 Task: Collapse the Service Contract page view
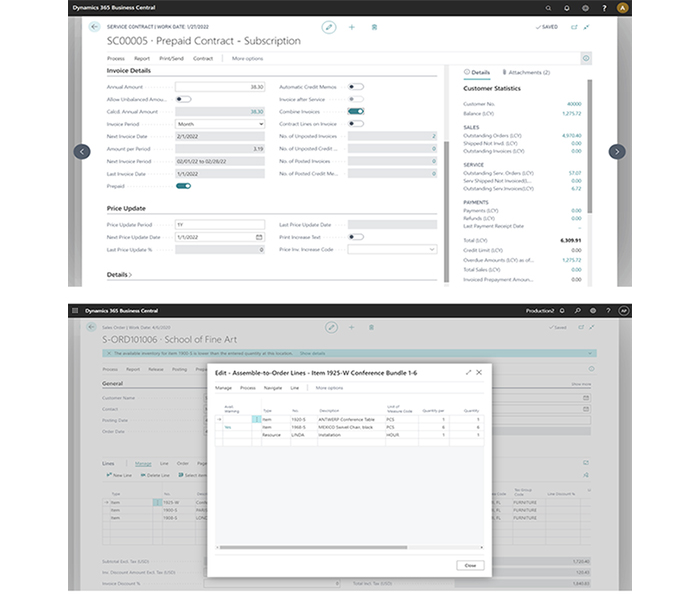(587, 27)
